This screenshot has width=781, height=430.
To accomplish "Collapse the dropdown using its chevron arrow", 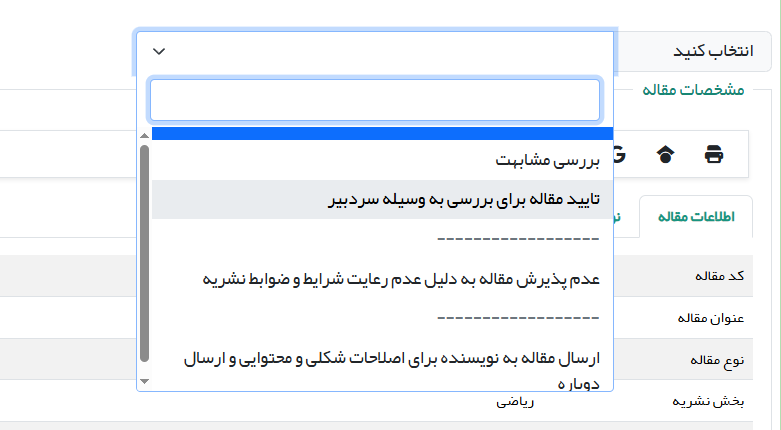I will [159, 52].
